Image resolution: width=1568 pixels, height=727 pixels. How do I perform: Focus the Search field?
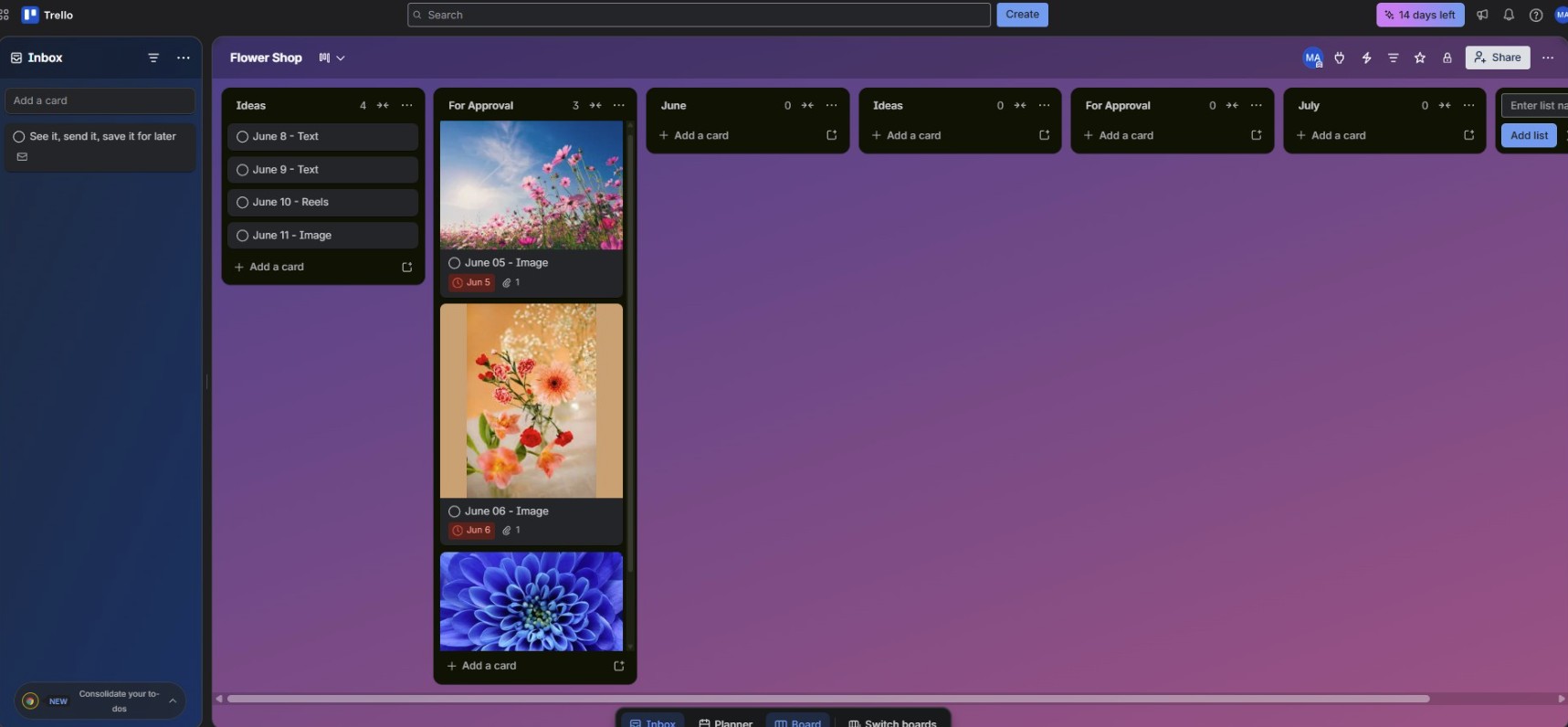click(699, 15)
